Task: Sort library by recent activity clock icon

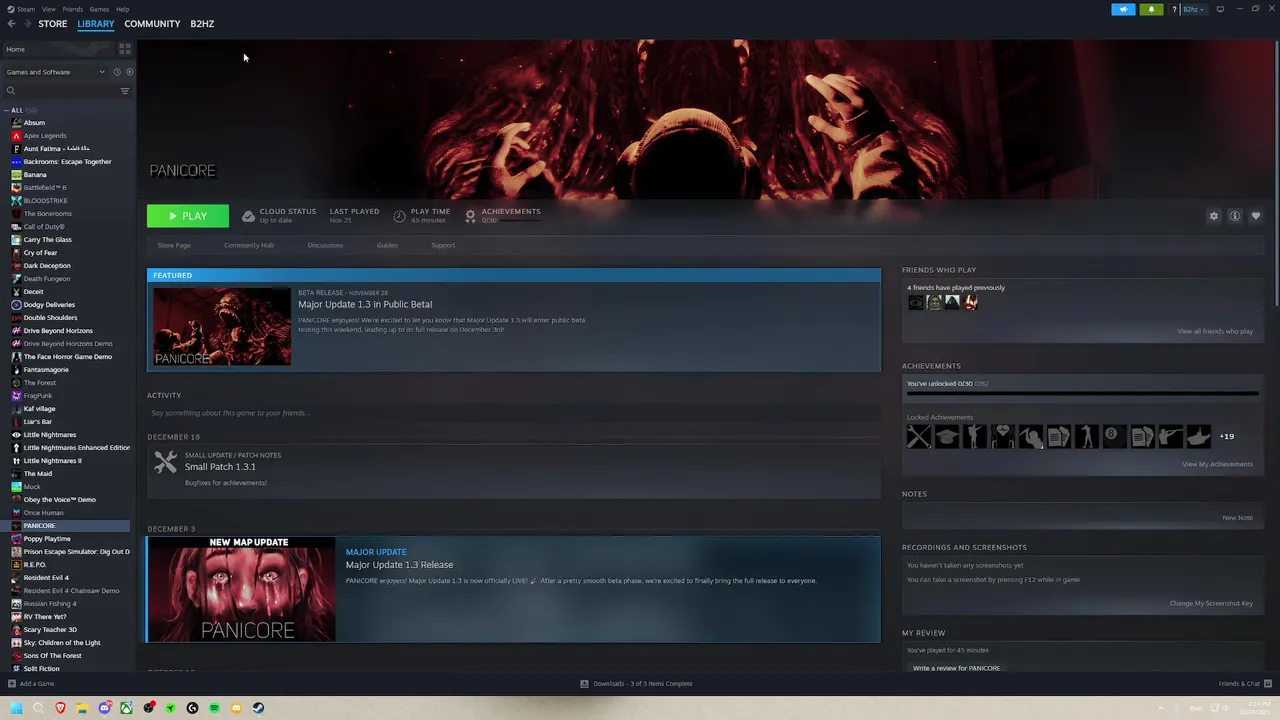Action: pyautogui.click(x=117, y=72)
